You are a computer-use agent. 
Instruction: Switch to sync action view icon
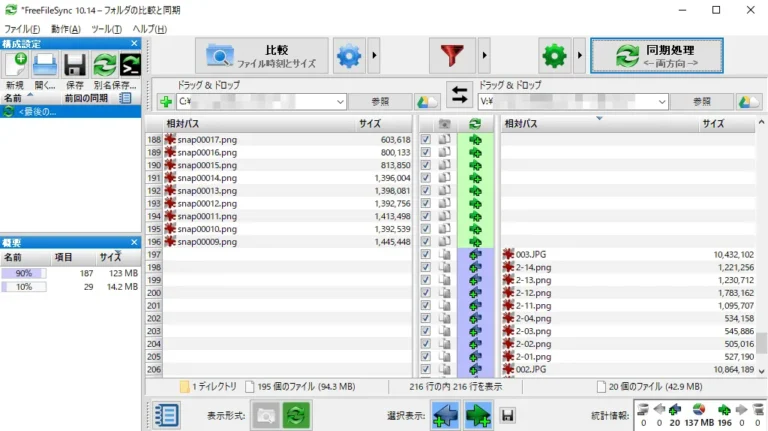(x=296, y=415)
